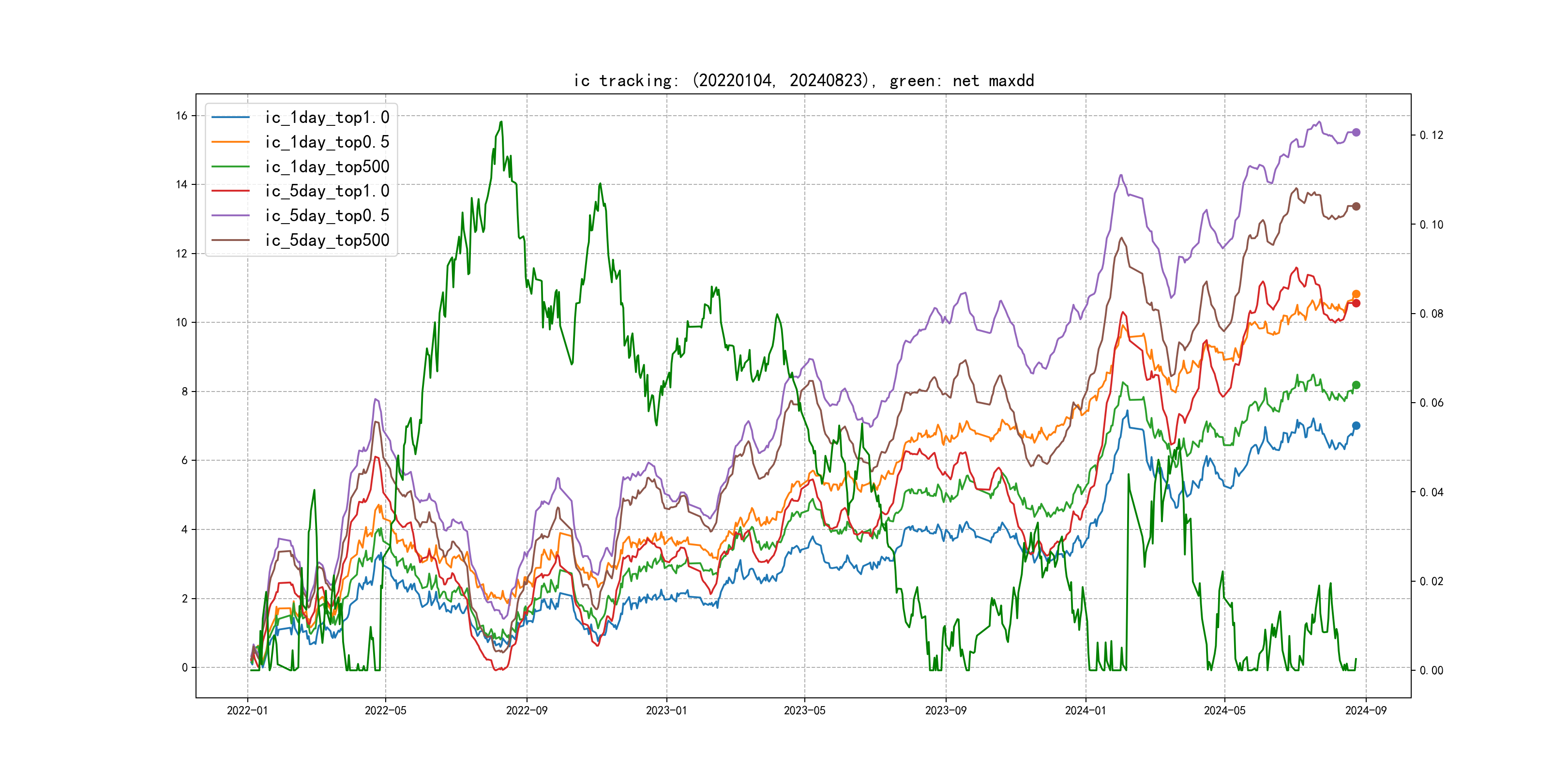Click the red line swatch in legend
The height and width of the screenshot is (784, 1568).
[231, 191]
